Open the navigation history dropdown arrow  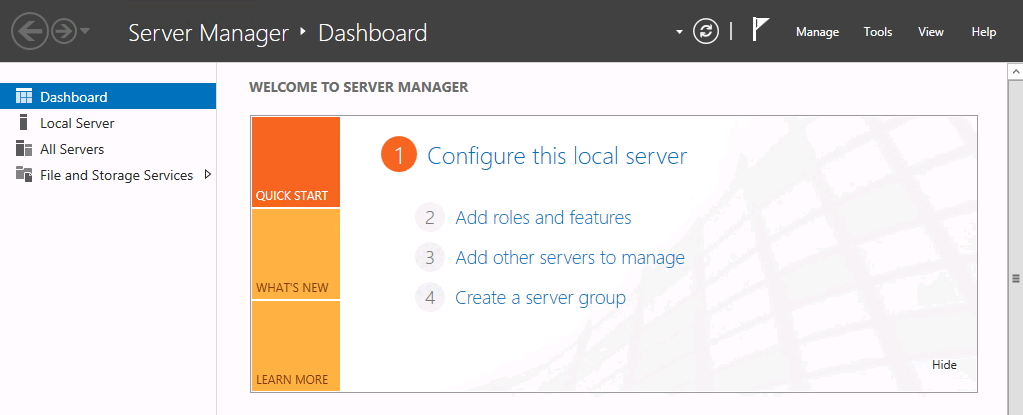(x=85, y=31)
